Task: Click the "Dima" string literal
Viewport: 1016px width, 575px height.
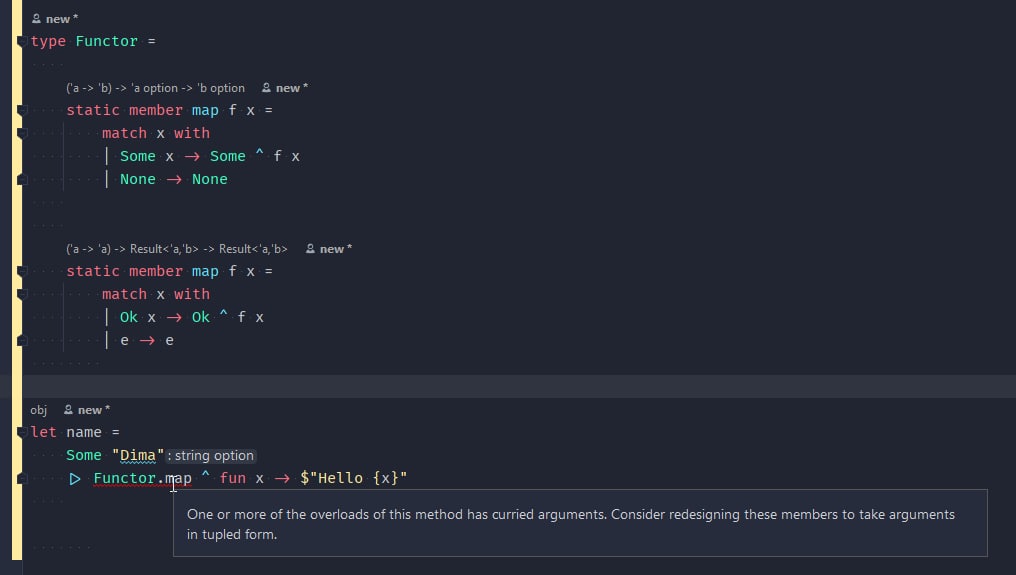Action: (x=138, y=456)
